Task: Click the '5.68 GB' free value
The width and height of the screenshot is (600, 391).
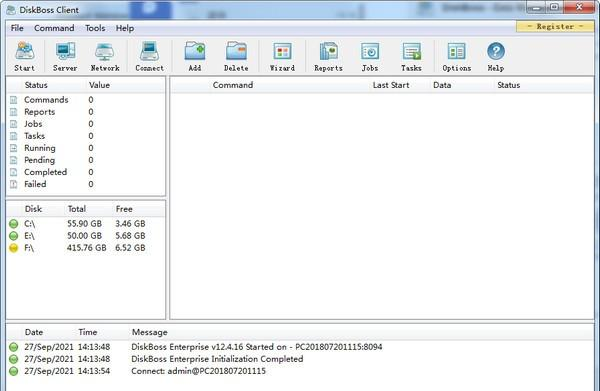Action: coord(130,236)
